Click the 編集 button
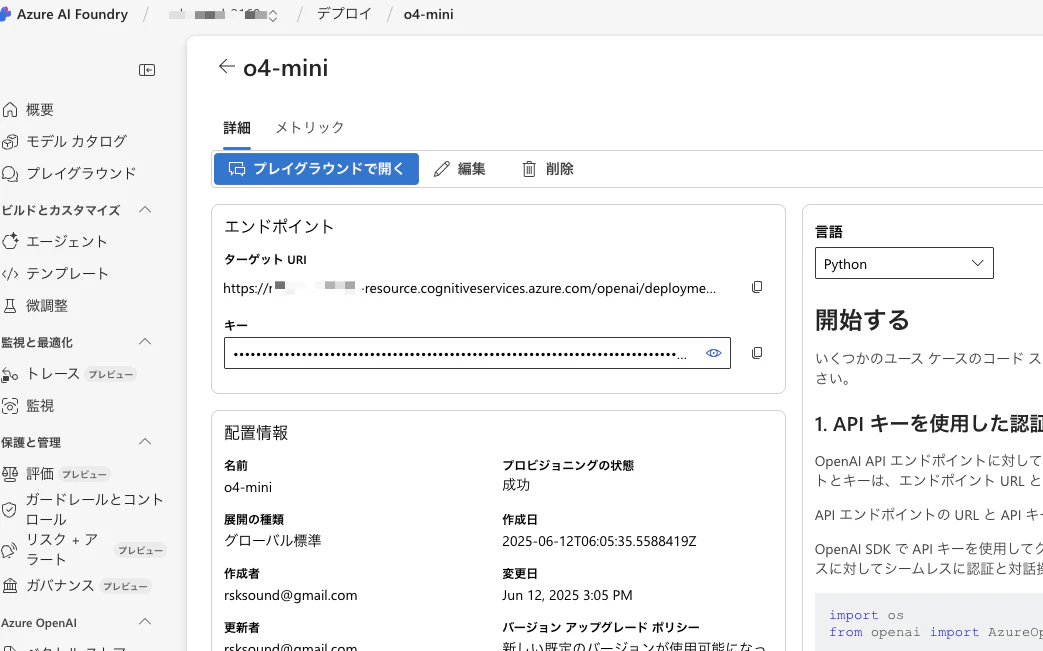This screenshot has height=651, width=1043. tap(460, 169)
